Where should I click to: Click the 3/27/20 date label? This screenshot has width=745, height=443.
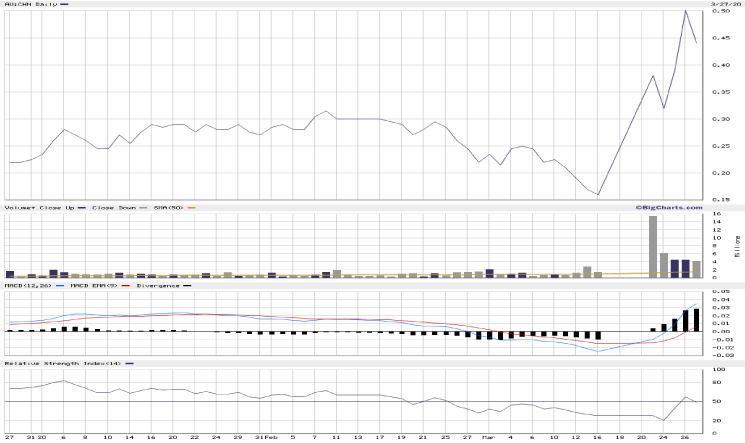coord(724,5)
